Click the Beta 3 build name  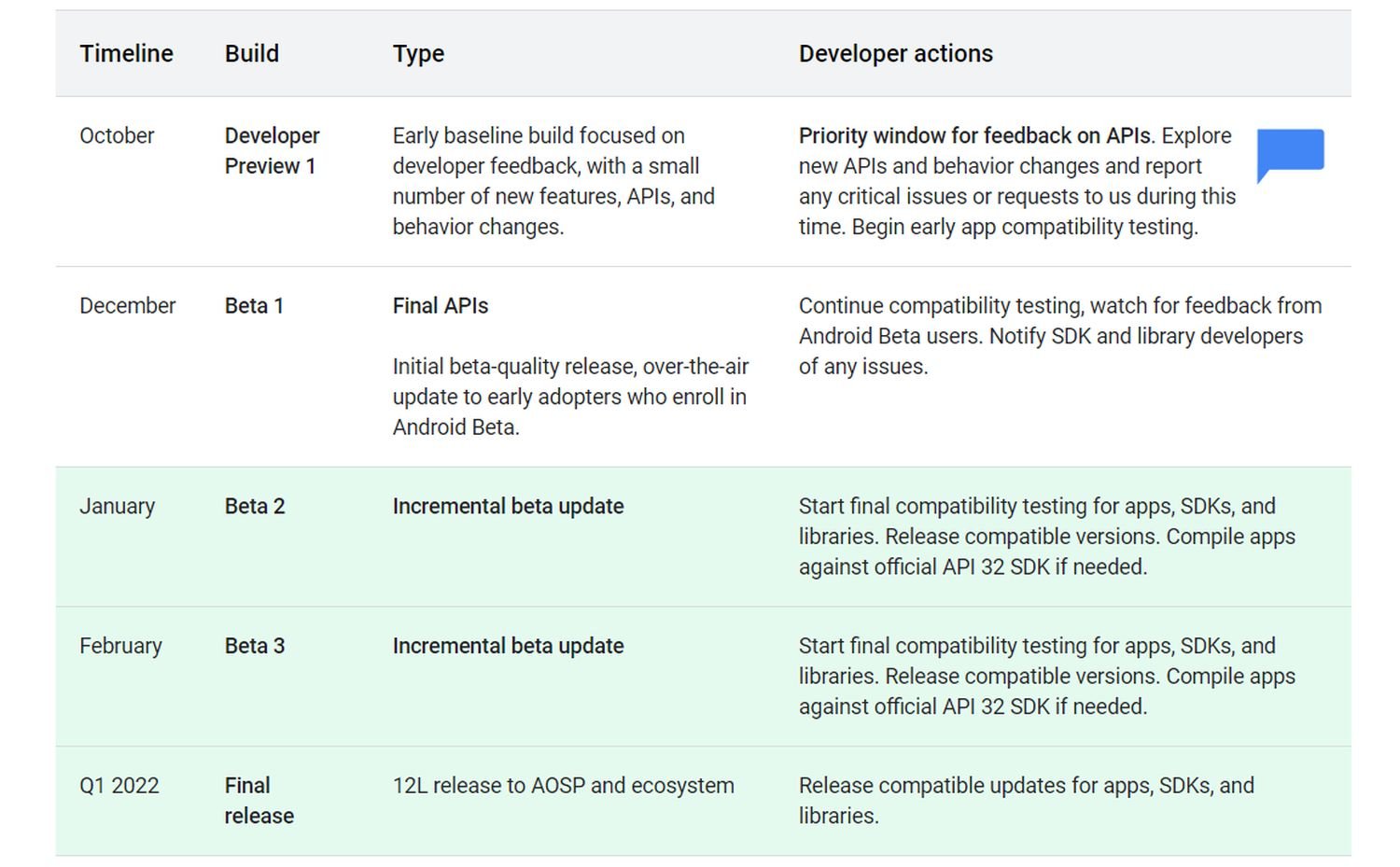pyautogui.click(x=255, y=647)
